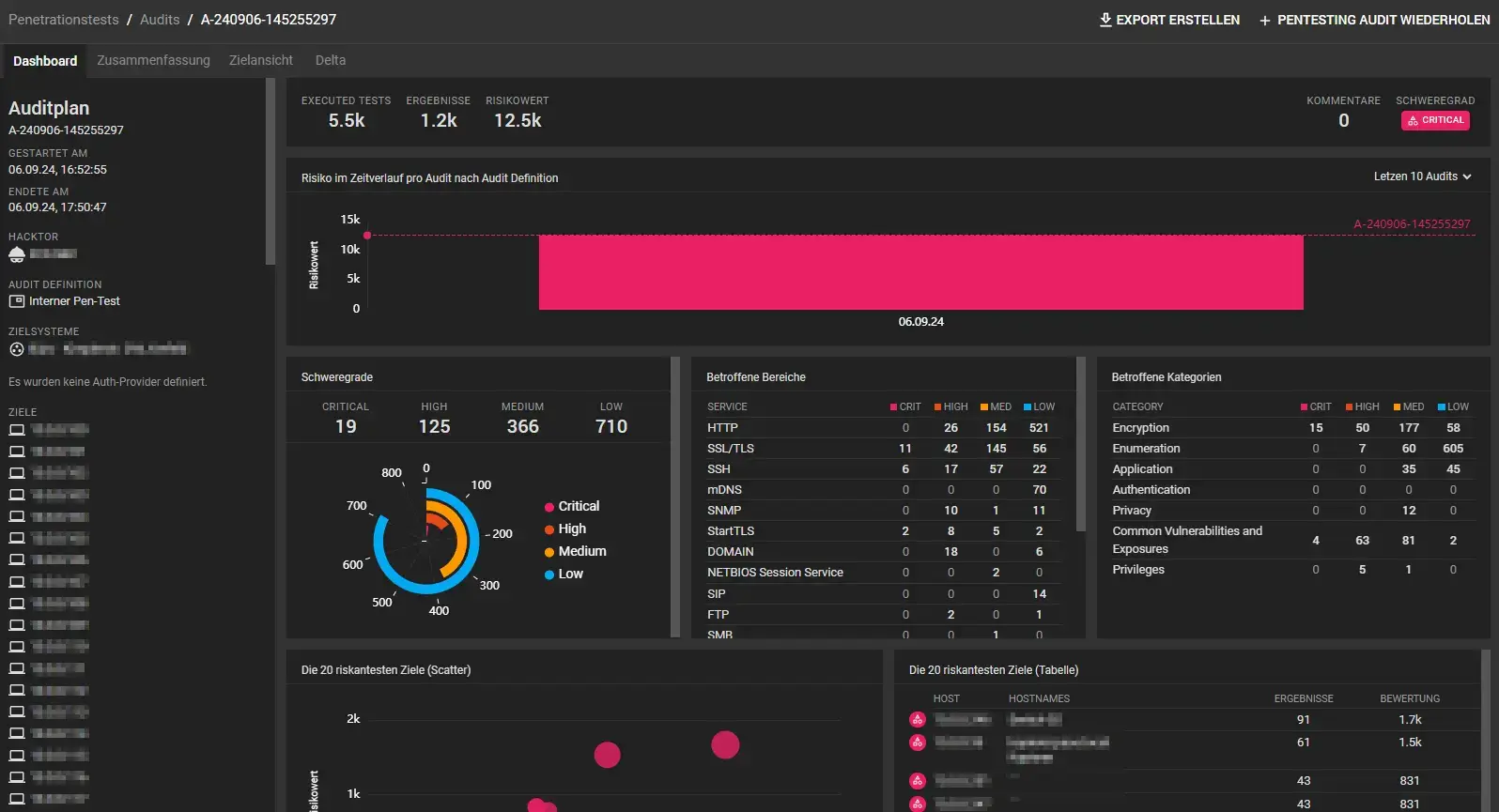Toggle Critical series in donut legend
1499x812 pixels.
[572, 506]
